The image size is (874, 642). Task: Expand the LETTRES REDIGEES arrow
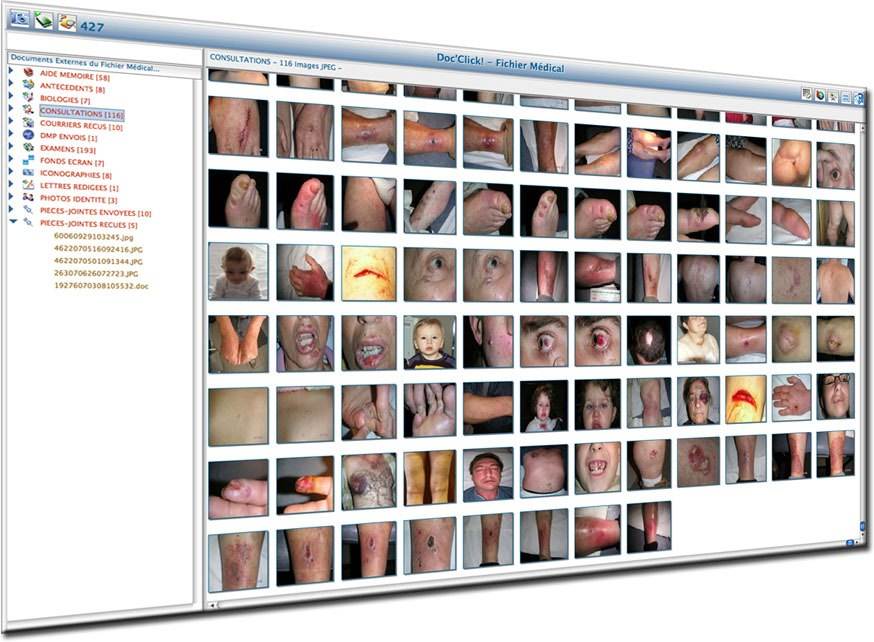tap(11, 184)
